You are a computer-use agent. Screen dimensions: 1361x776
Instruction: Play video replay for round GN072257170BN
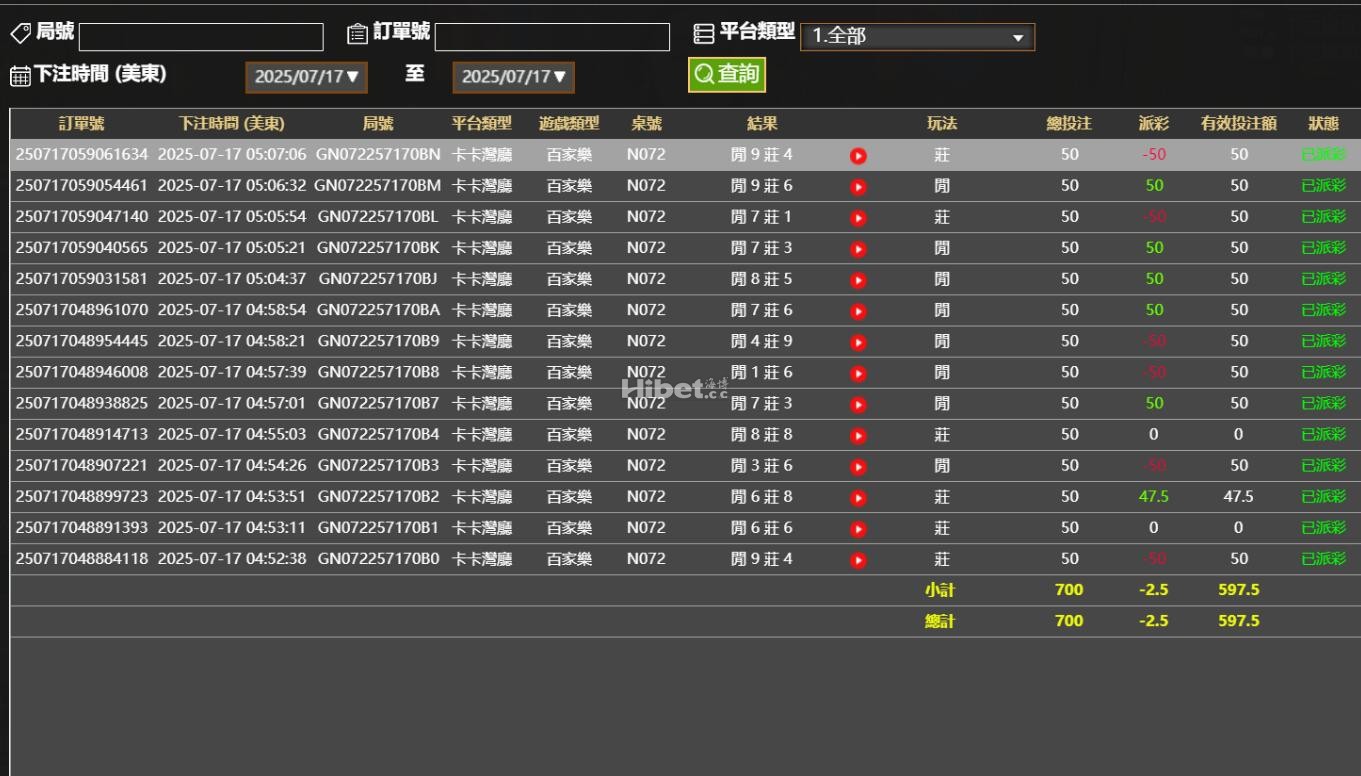pyautogui.click(x=858, y=156)
